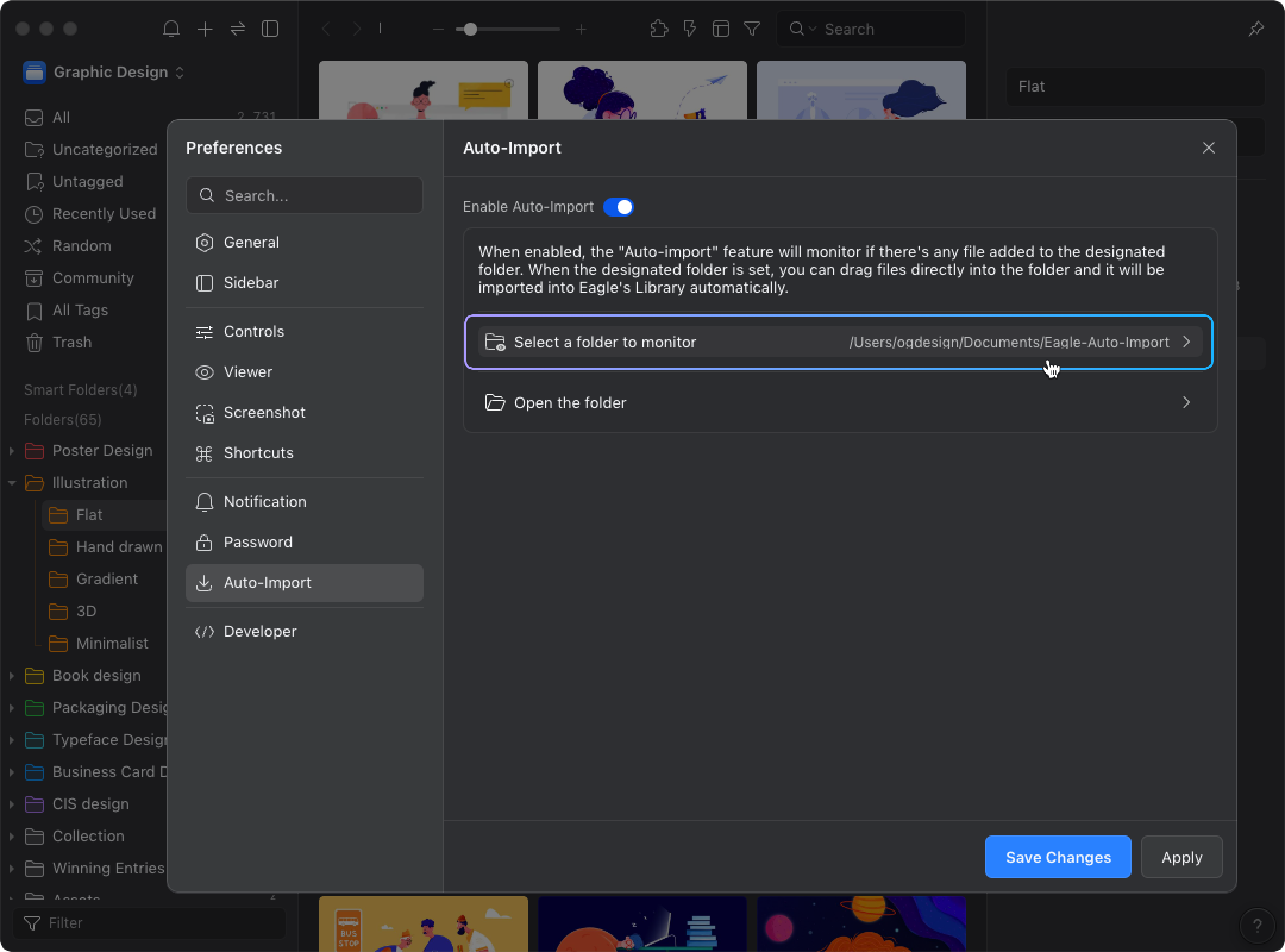
Task: Click the add new item icon
Action: click(x=205, y=29)
